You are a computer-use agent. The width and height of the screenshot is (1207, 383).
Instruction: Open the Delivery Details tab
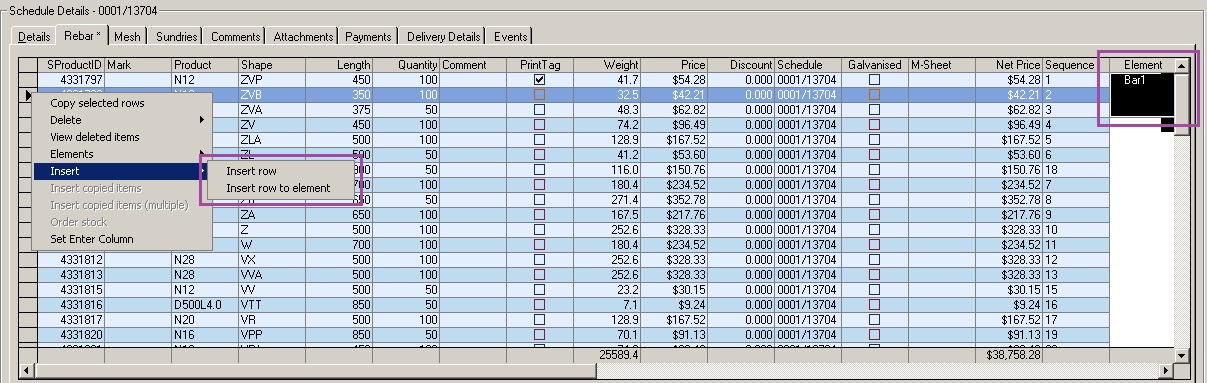(x=443, y=37)
